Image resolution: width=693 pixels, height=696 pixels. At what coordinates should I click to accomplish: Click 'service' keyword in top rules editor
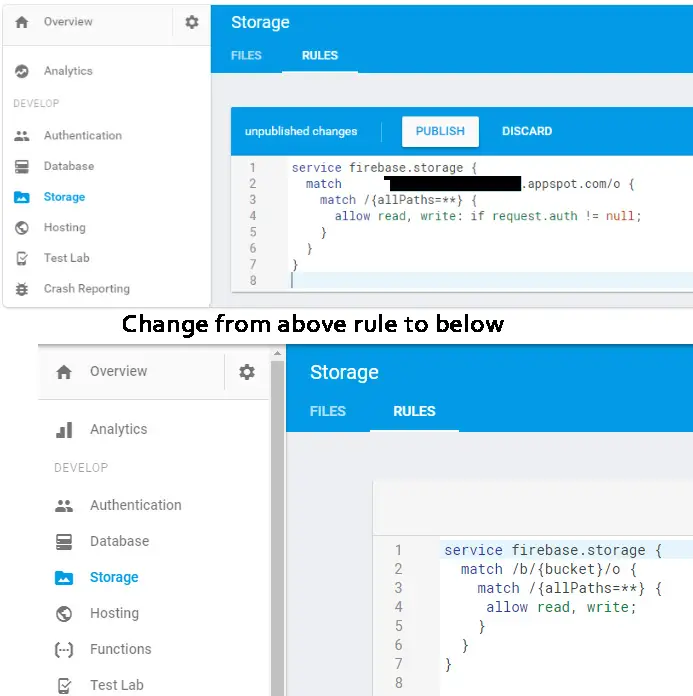317,168
